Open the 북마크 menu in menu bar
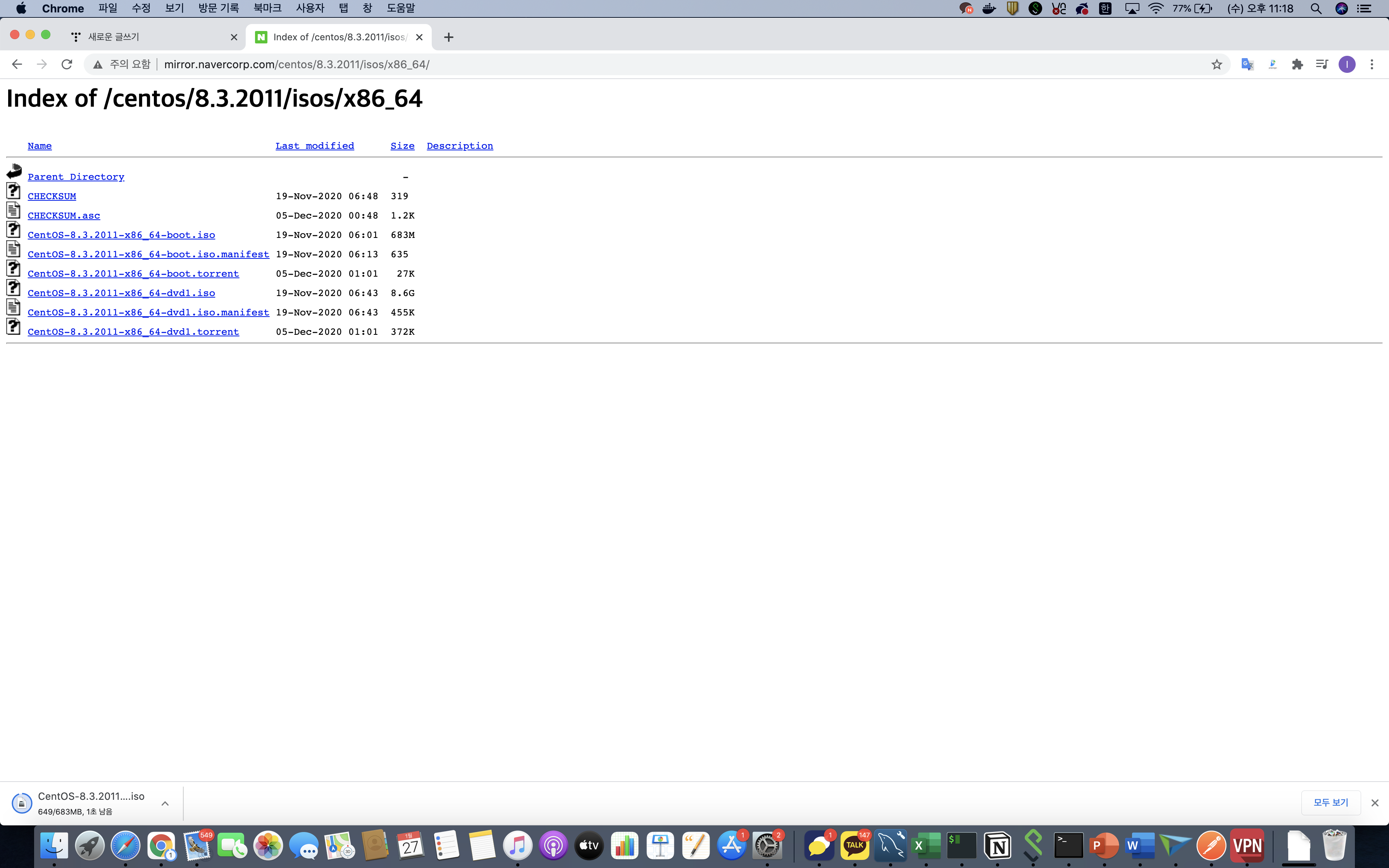 point(267,8)
